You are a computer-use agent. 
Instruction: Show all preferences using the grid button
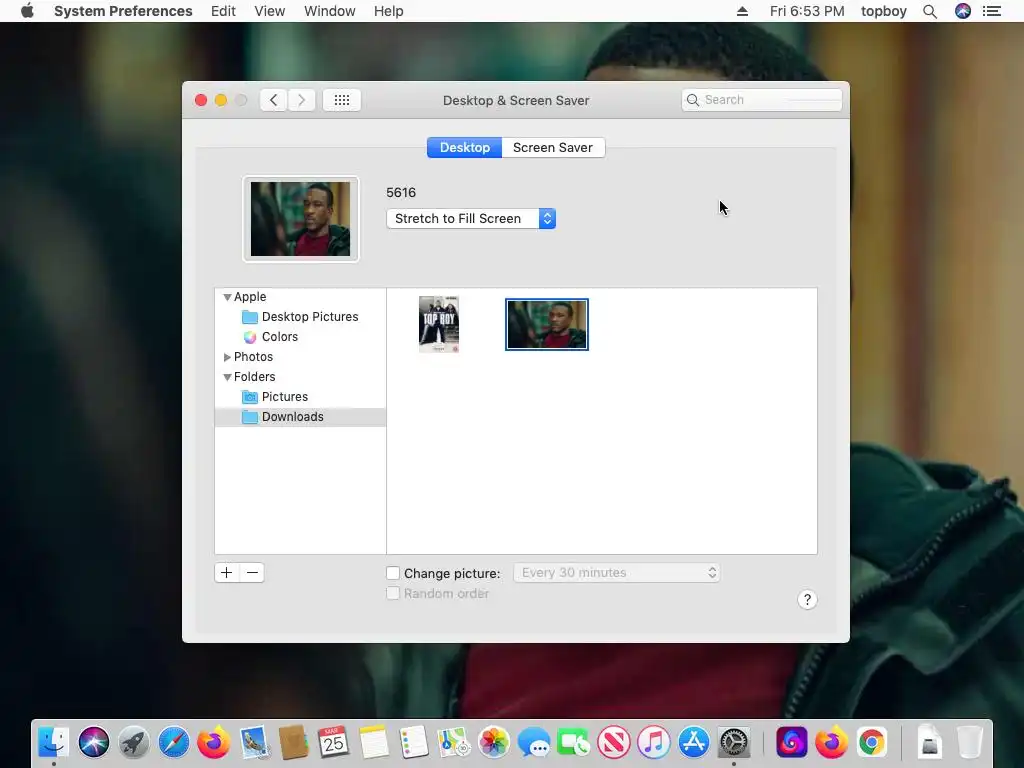pos(342,100)
